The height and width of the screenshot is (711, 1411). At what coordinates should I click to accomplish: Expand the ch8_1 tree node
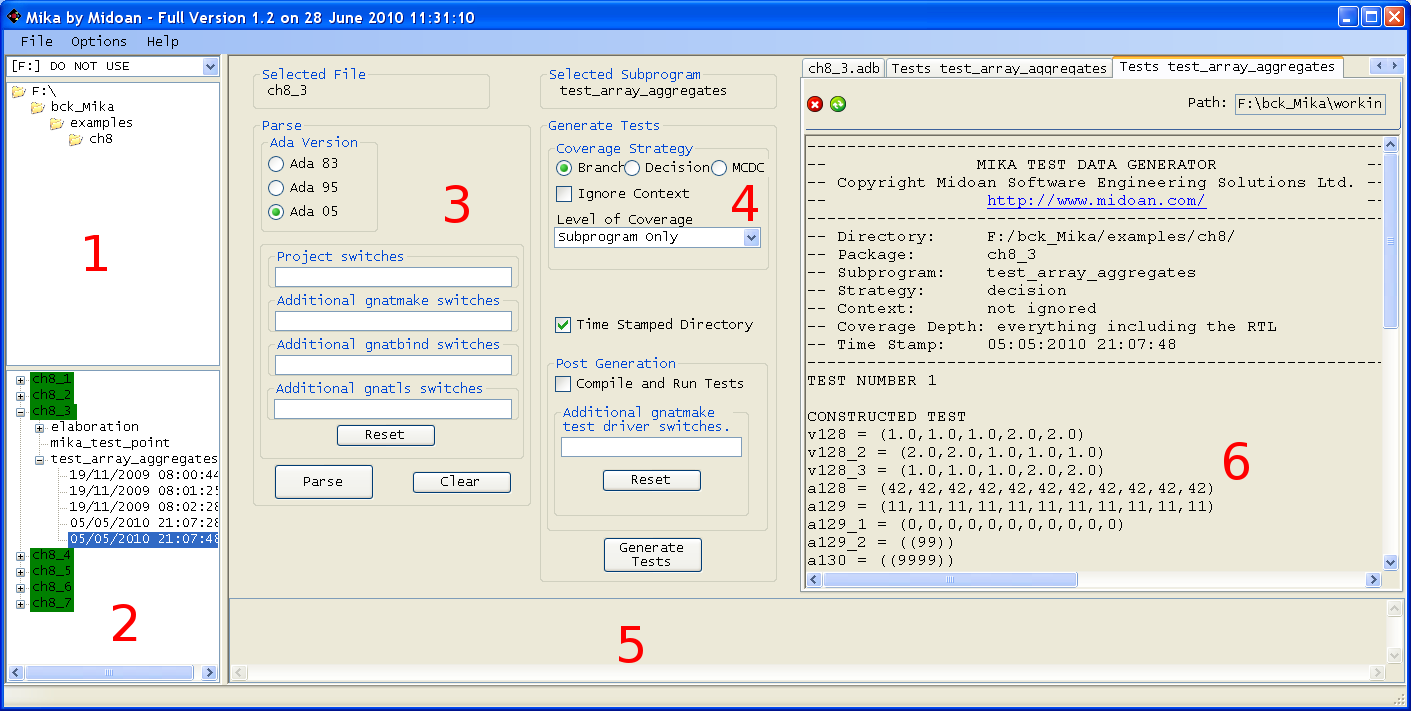click(x=20, y=380)
